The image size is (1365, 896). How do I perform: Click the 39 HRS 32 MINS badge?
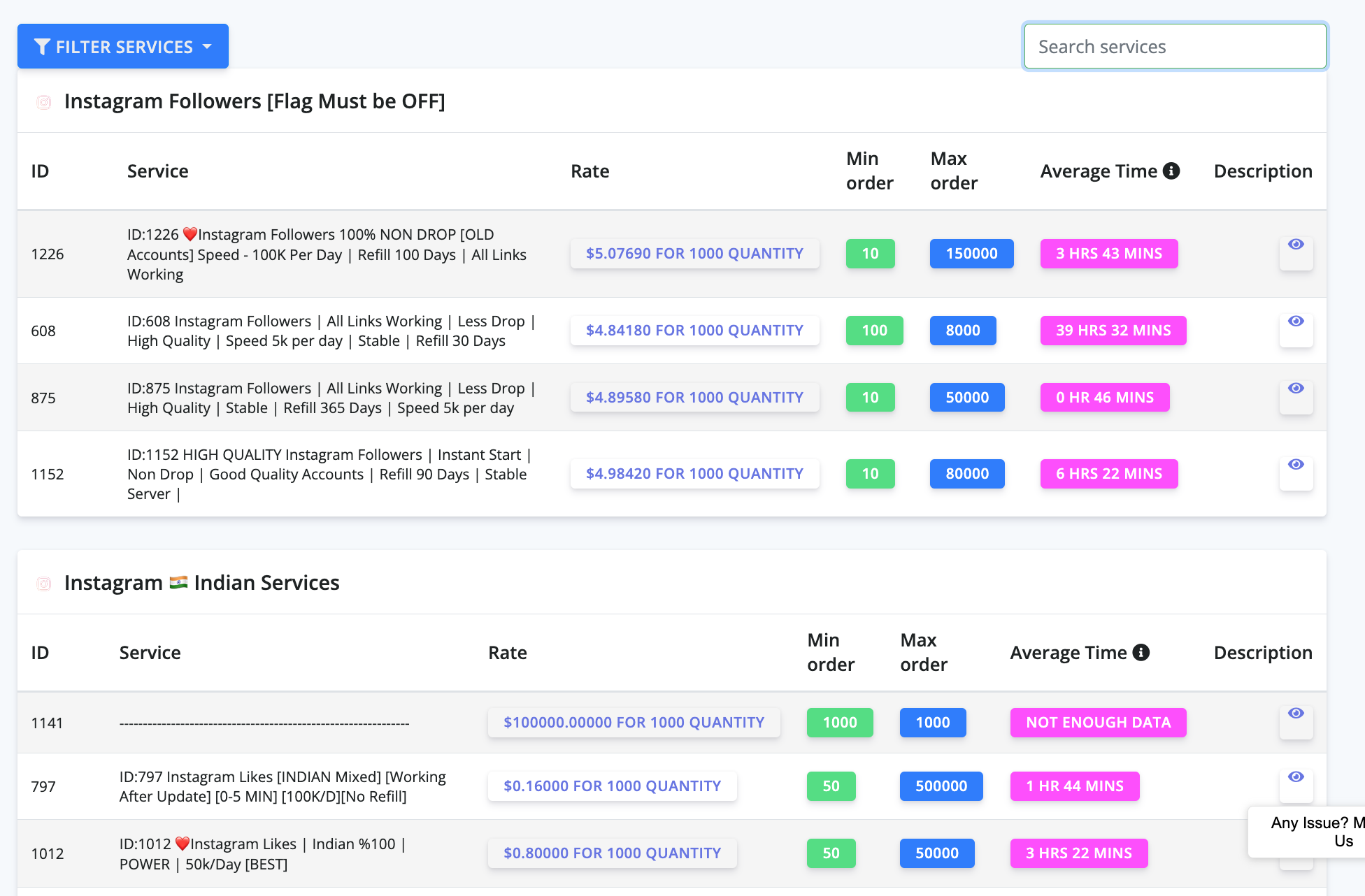(x=1113, y=331)
